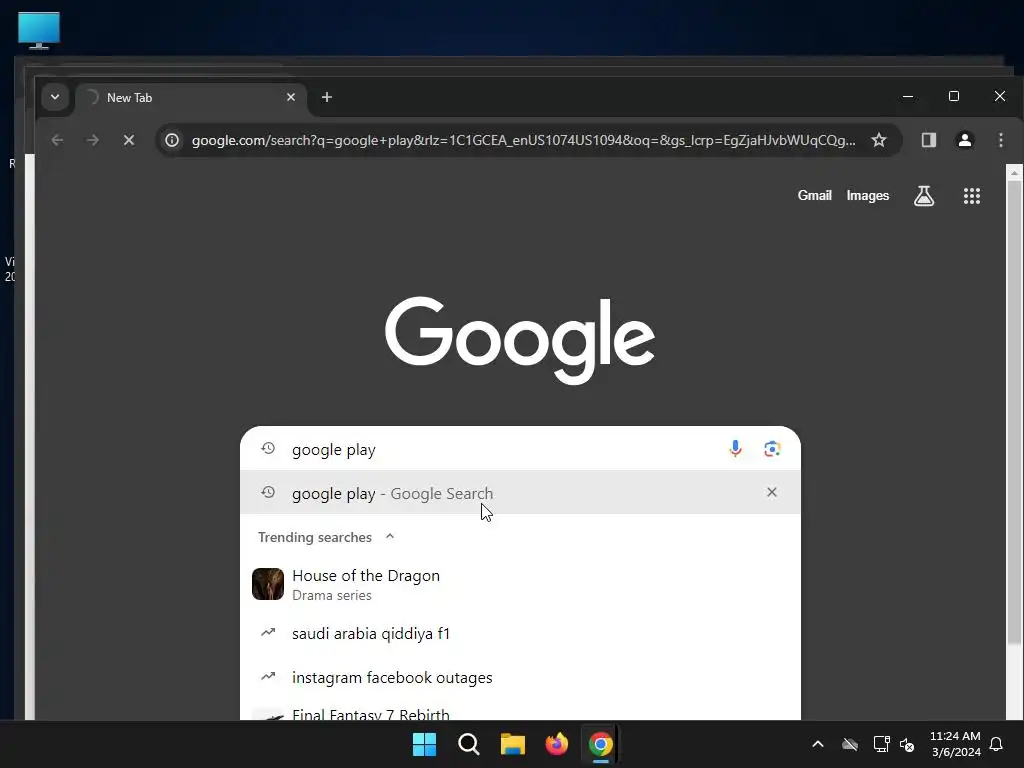Click the page vertical scrollbar thumb
Viewport: 1024px width, 768px height.
click(x=1014, y=415)
